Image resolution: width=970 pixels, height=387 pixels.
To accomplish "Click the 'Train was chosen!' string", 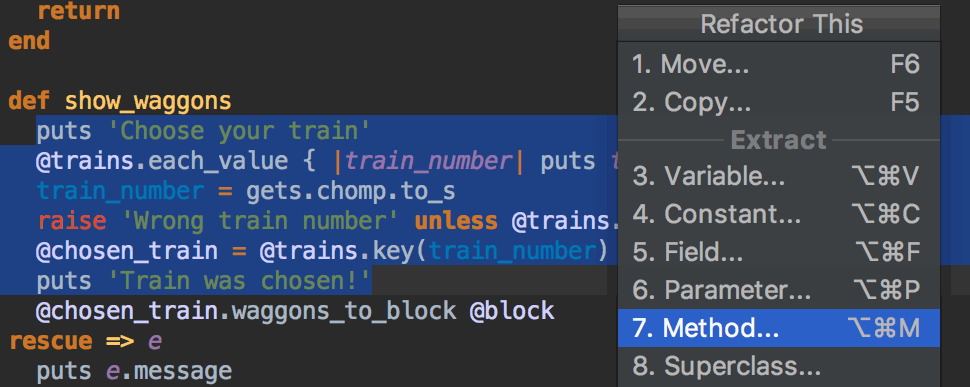I will point(238,282).
